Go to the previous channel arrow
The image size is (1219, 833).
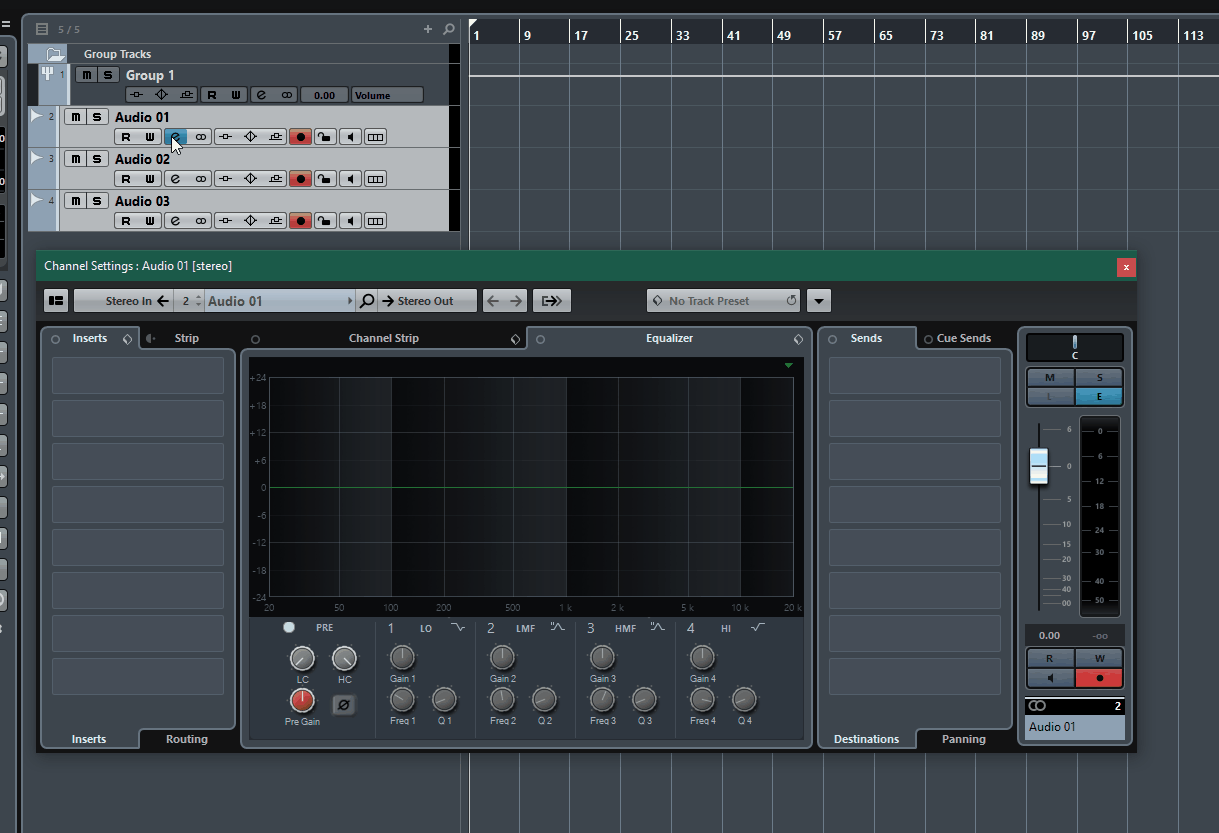tap(493, 301)
